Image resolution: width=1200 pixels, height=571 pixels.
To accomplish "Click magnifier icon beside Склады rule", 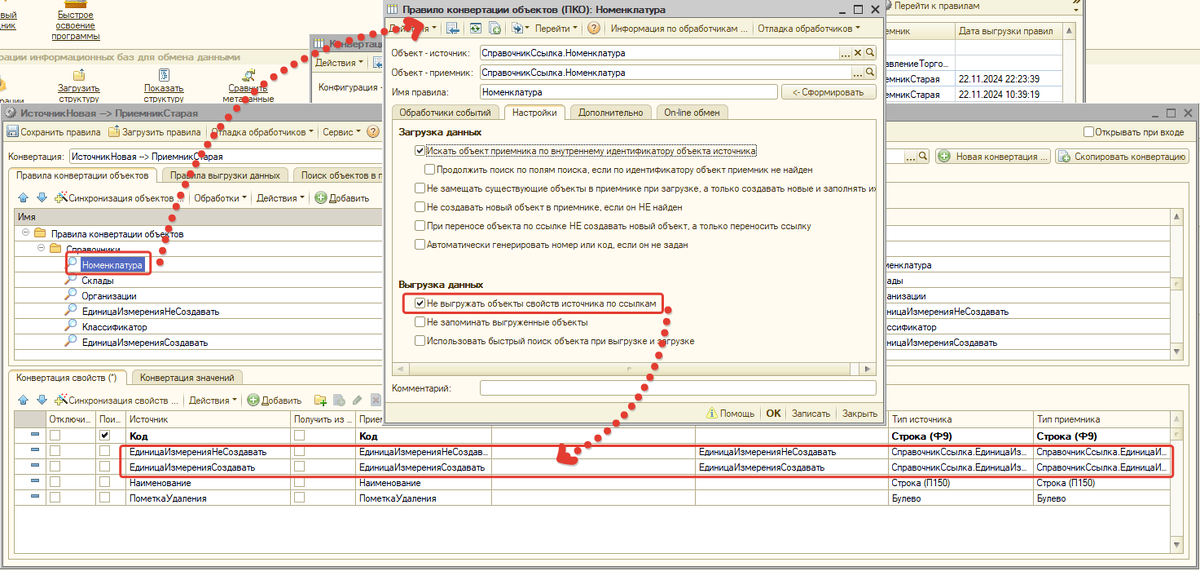I will coord(71,281).
